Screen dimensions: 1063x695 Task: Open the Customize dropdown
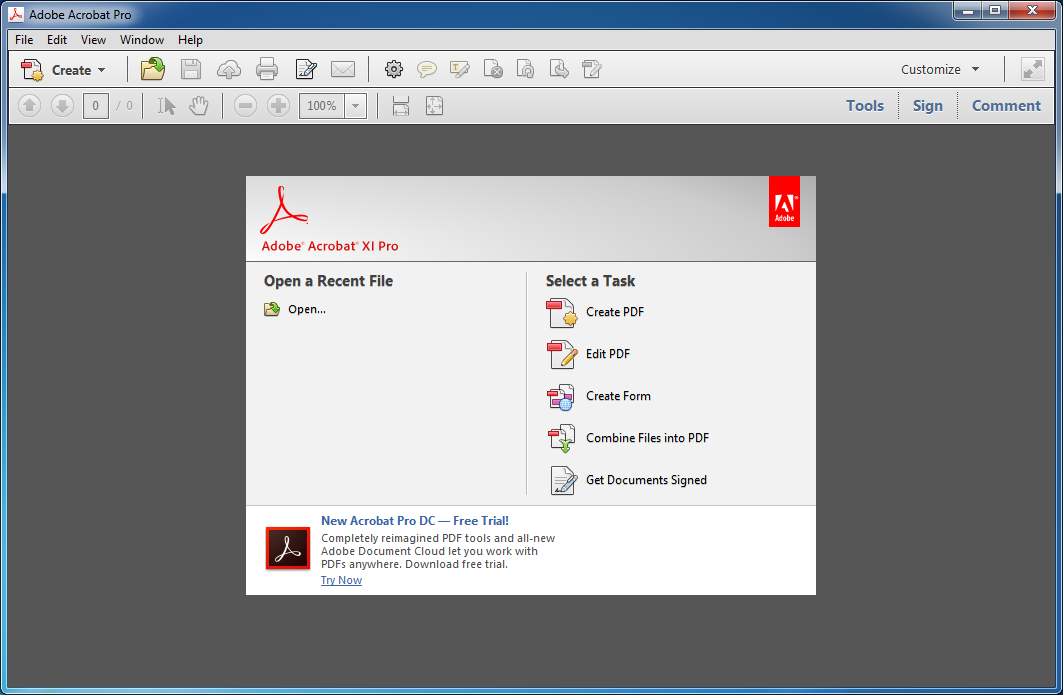940,69
